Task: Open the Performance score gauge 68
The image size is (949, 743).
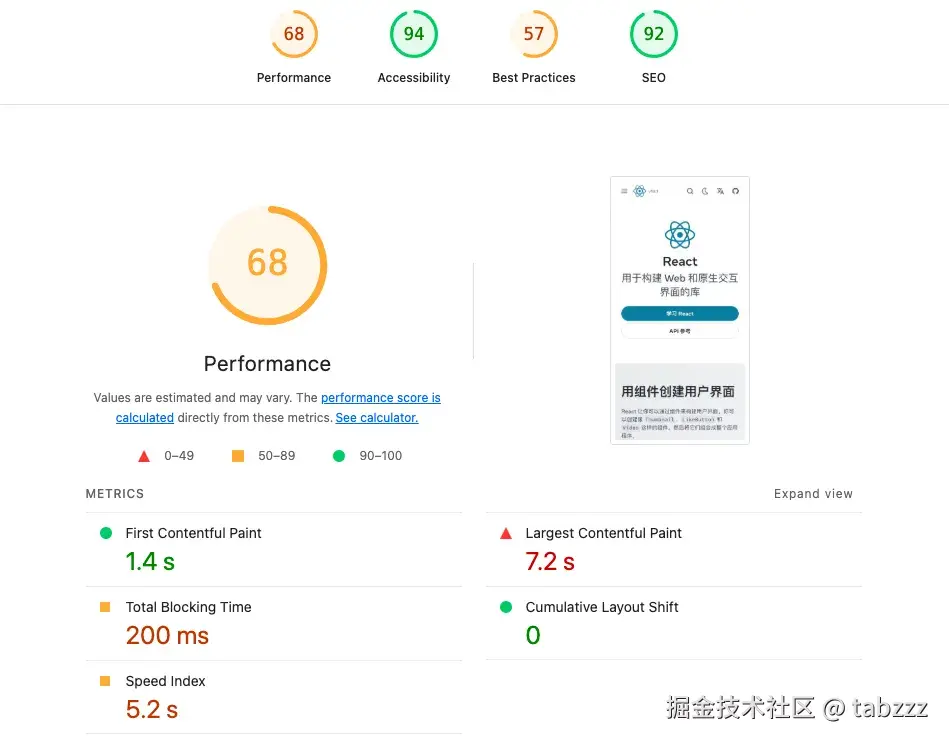Action: tap(294, 34)
